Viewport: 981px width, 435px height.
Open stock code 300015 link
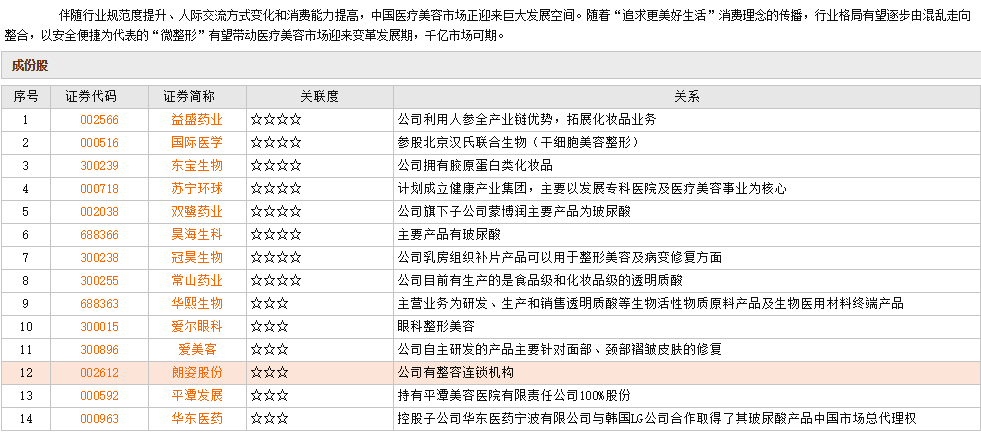point(99,327)
